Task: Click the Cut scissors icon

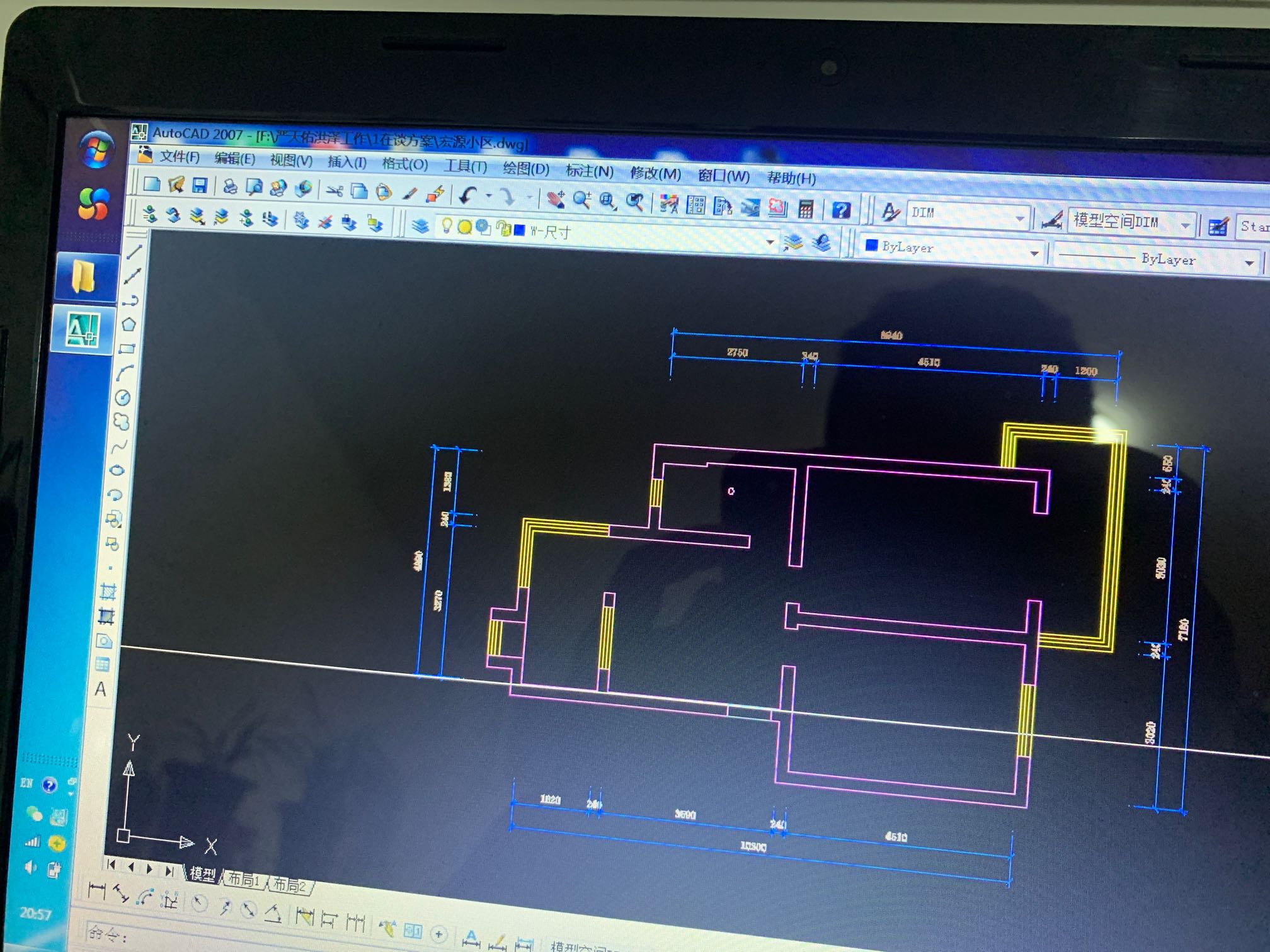Action: point(334,190)
